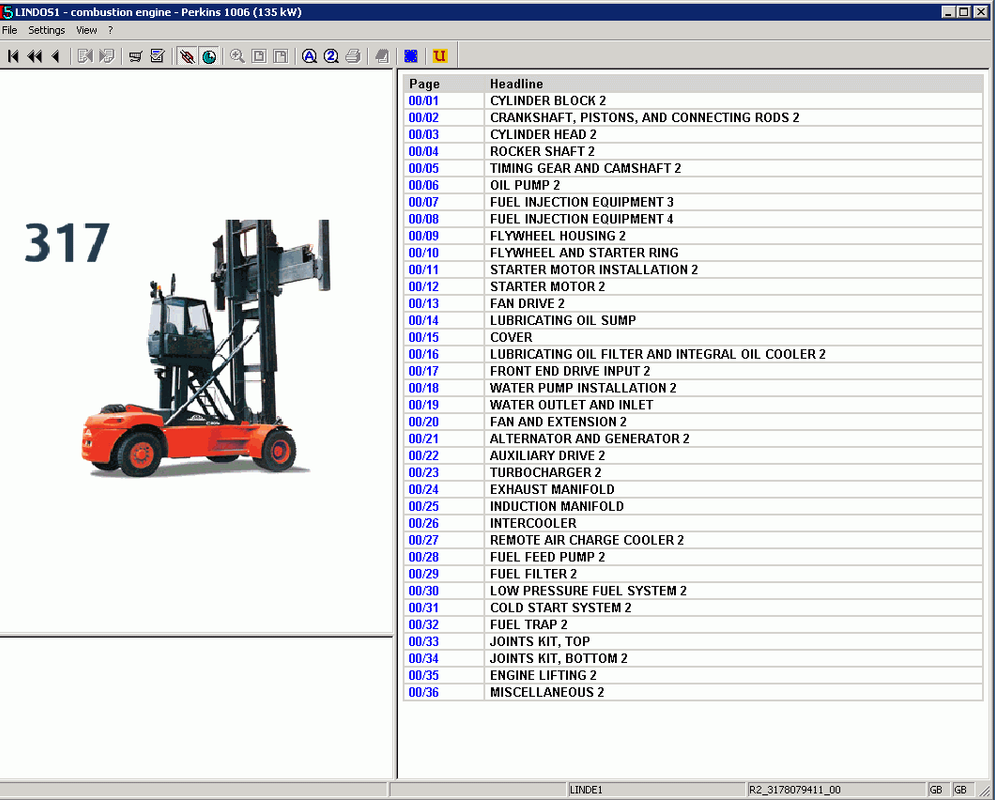This screenshot has width=995, height=800.
Task: Click the first page layout icon after zoom
Action: coord(259,56)
